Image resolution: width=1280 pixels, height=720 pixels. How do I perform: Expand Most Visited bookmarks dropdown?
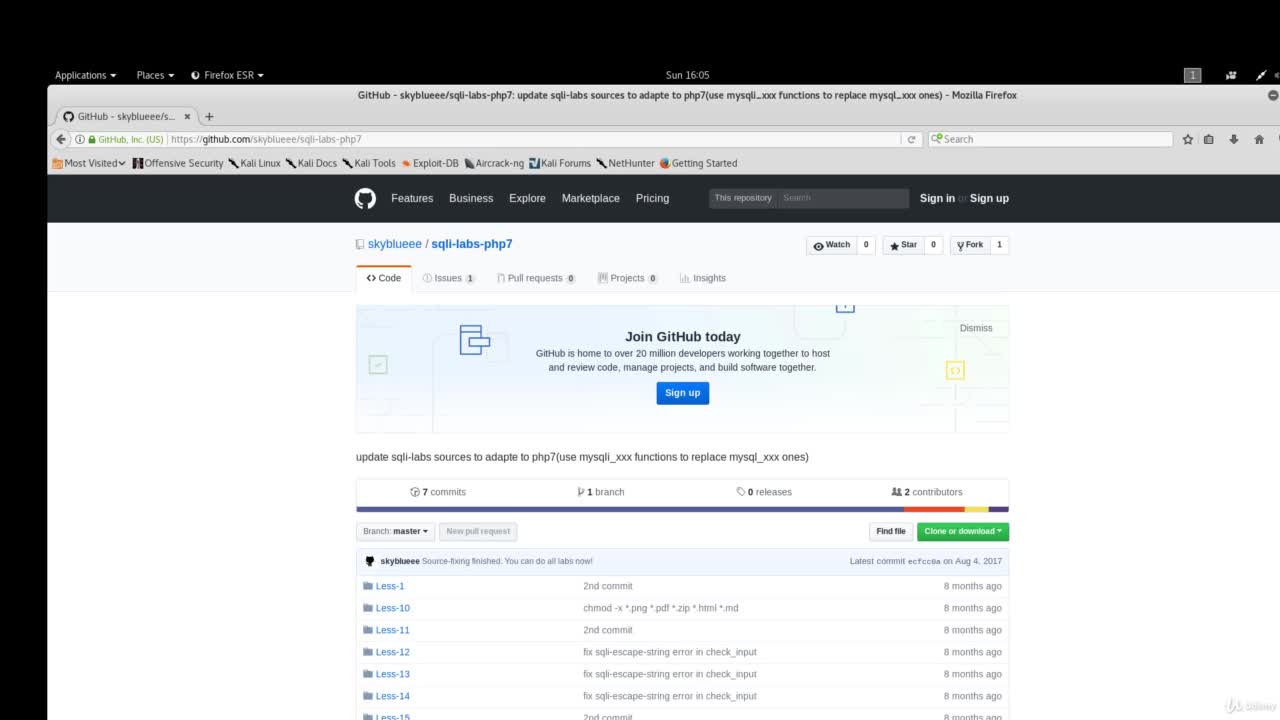[90, 163]
